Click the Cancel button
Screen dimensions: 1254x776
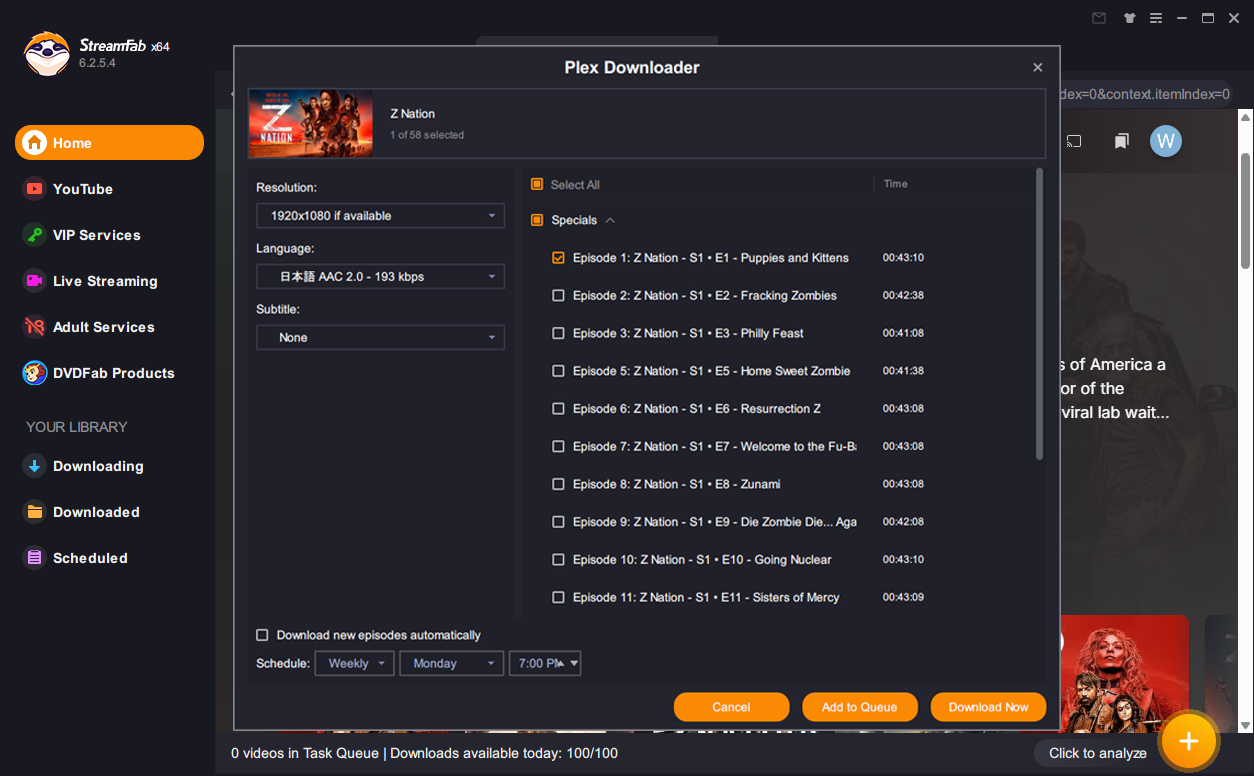tap(731, 707)
